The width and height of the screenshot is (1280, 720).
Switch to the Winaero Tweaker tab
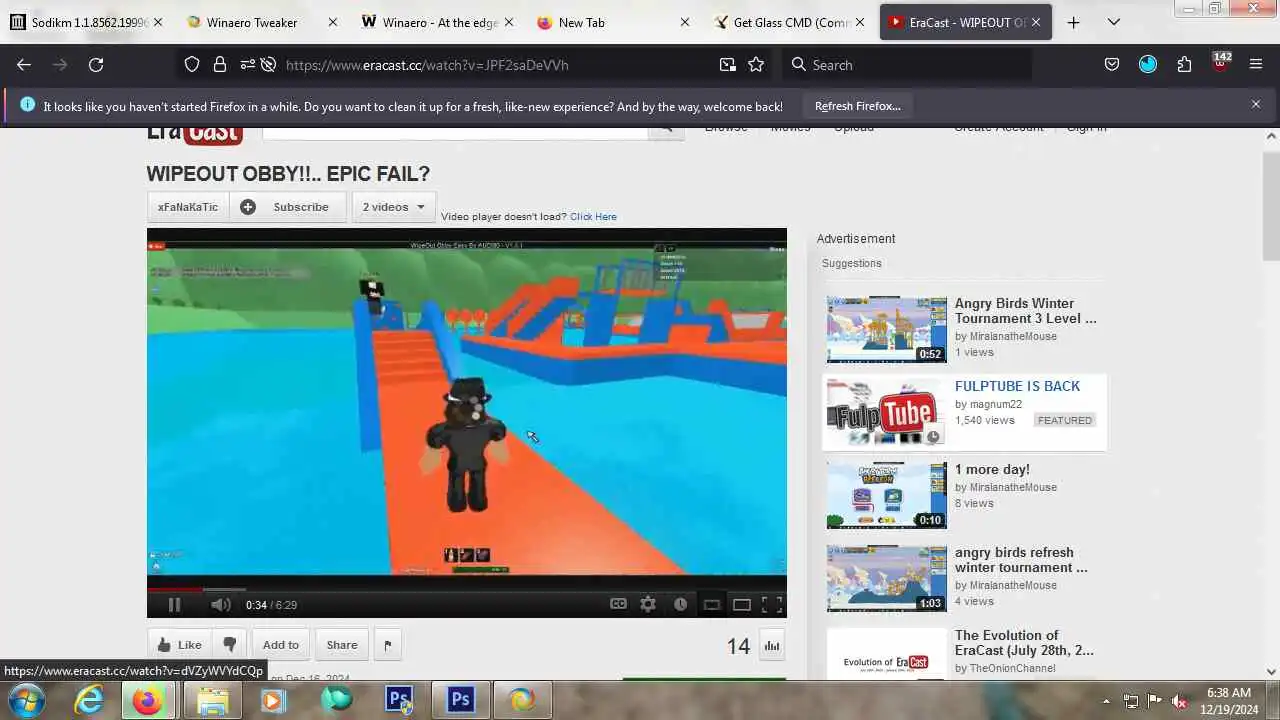coord(260,22)
